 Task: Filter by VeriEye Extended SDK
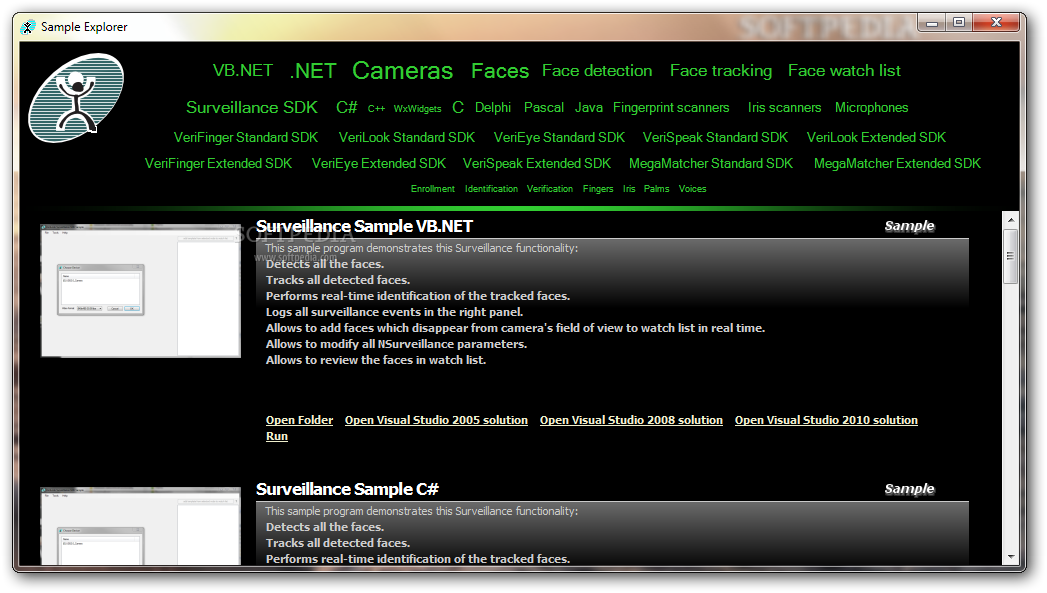tap(379, 164)
